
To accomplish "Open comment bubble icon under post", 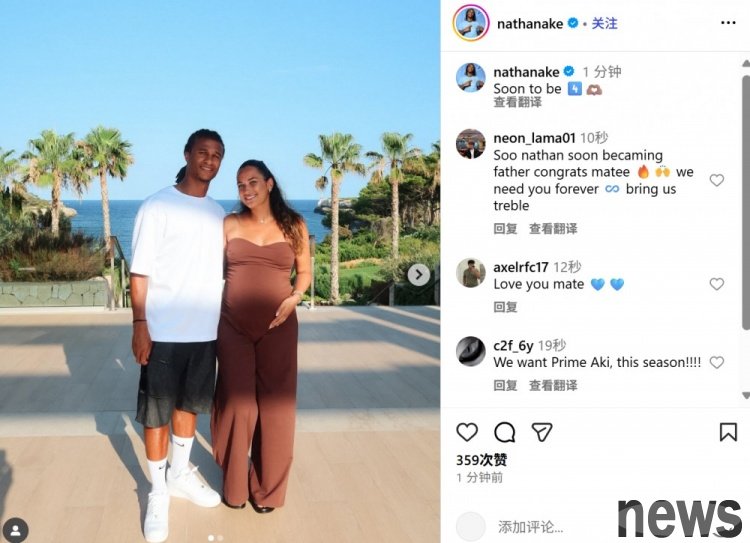I will [x=505, y=432].
